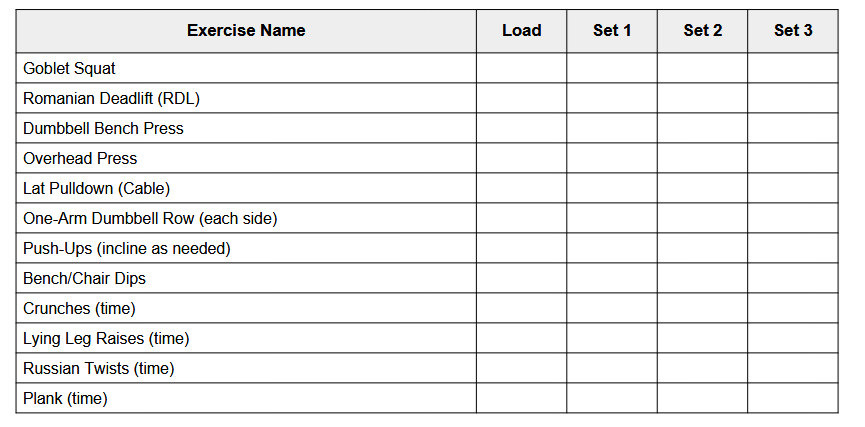865x427 pixels.
Task: Select the Goblet Squat exercise cell
Action: [x=246, y=68]
